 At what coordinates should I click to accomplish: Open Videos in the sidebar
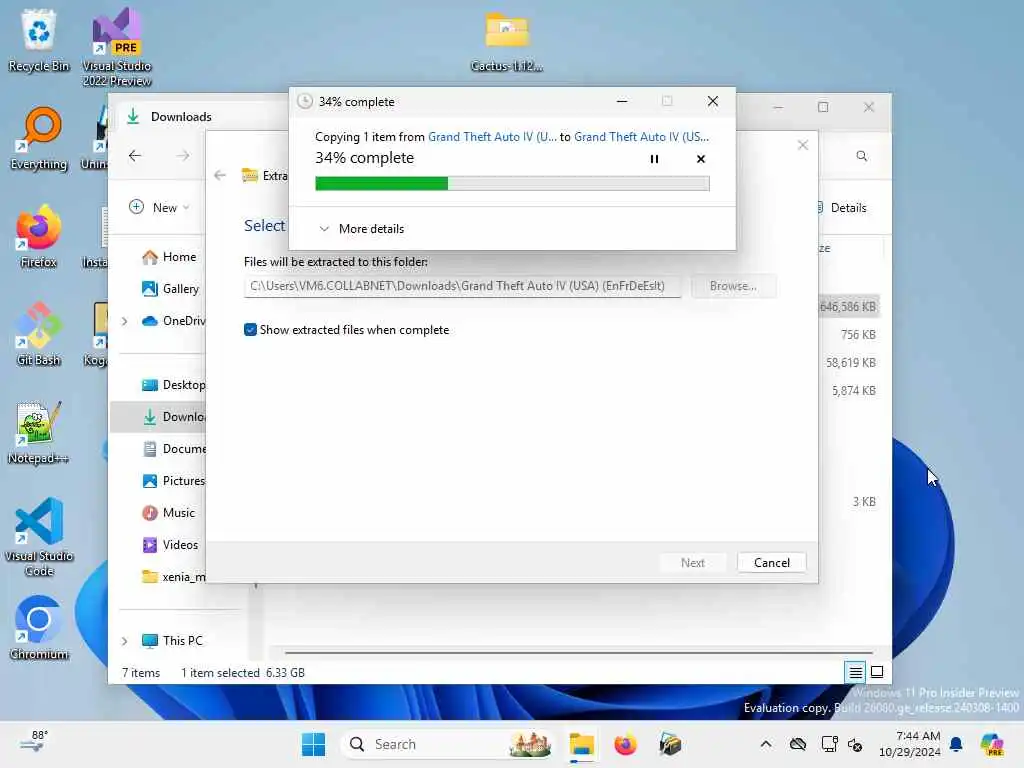tap(170, 545)
